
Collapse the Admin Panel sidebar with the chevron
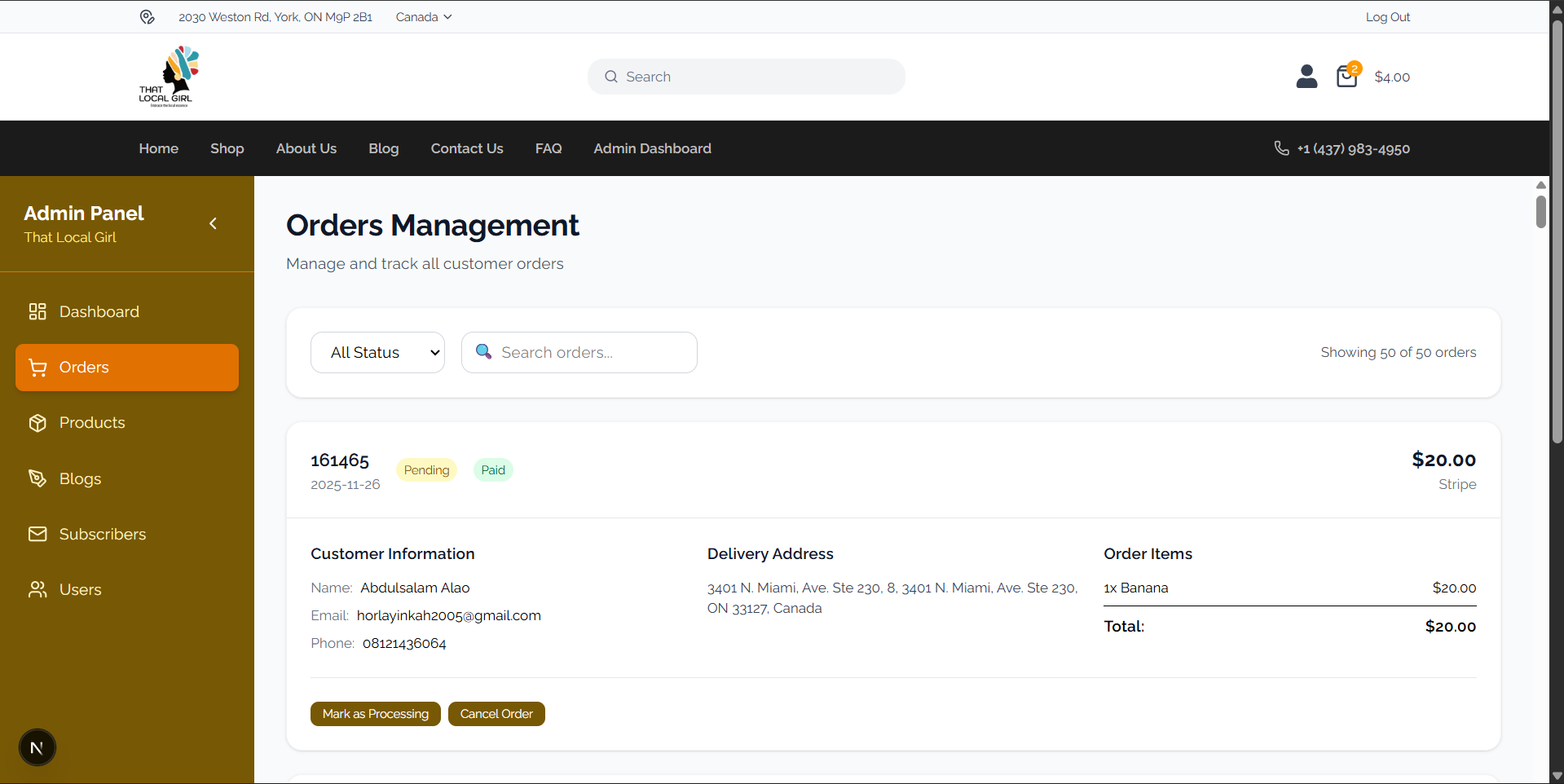213,223
